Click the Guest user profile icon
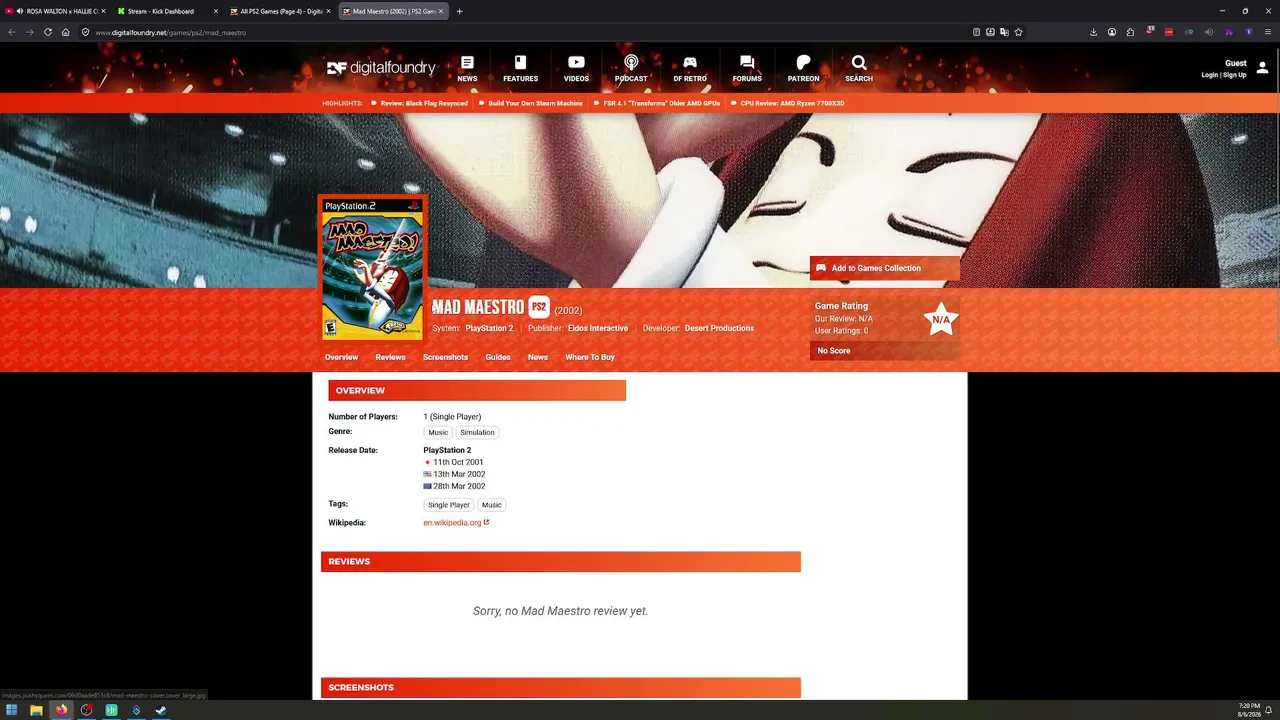1280x720 pixels. coord(1262,68)
